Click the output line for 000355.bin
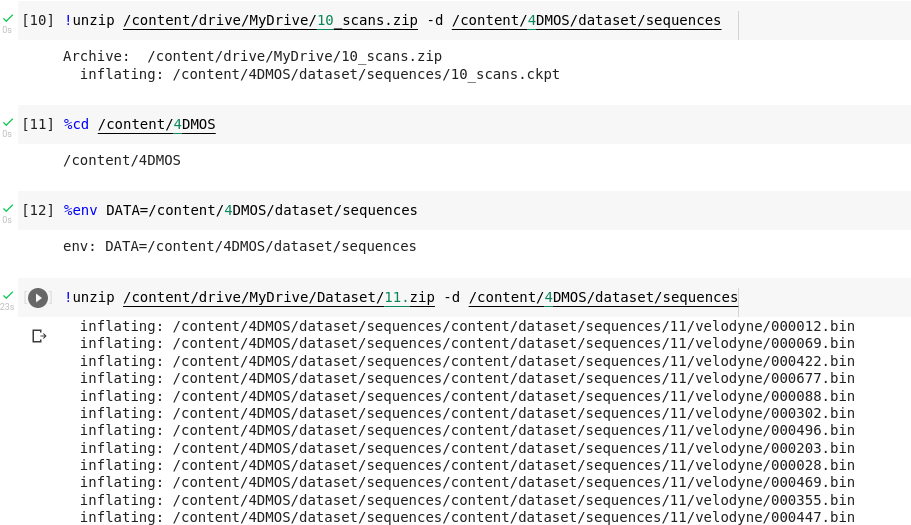Viewport: 911px width, 525px height. tap(467, 500)
